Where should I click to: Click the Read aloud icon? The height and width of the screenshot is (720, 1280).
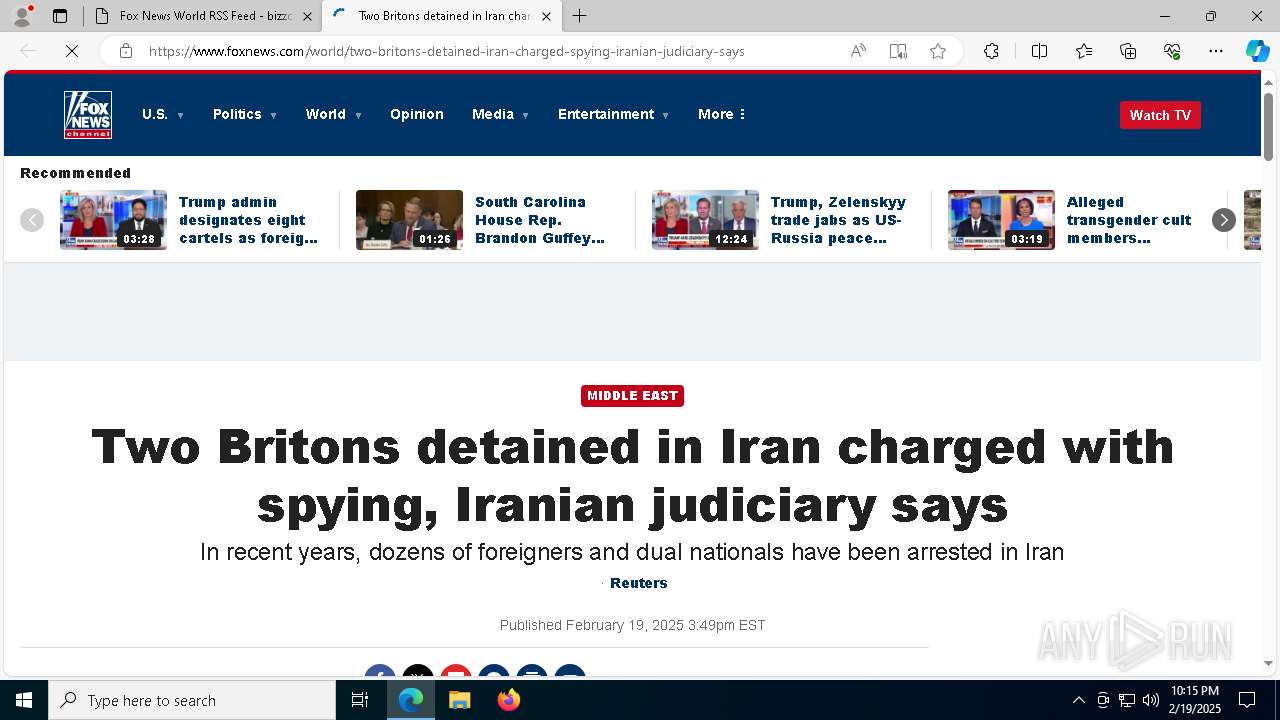point(858,51)
